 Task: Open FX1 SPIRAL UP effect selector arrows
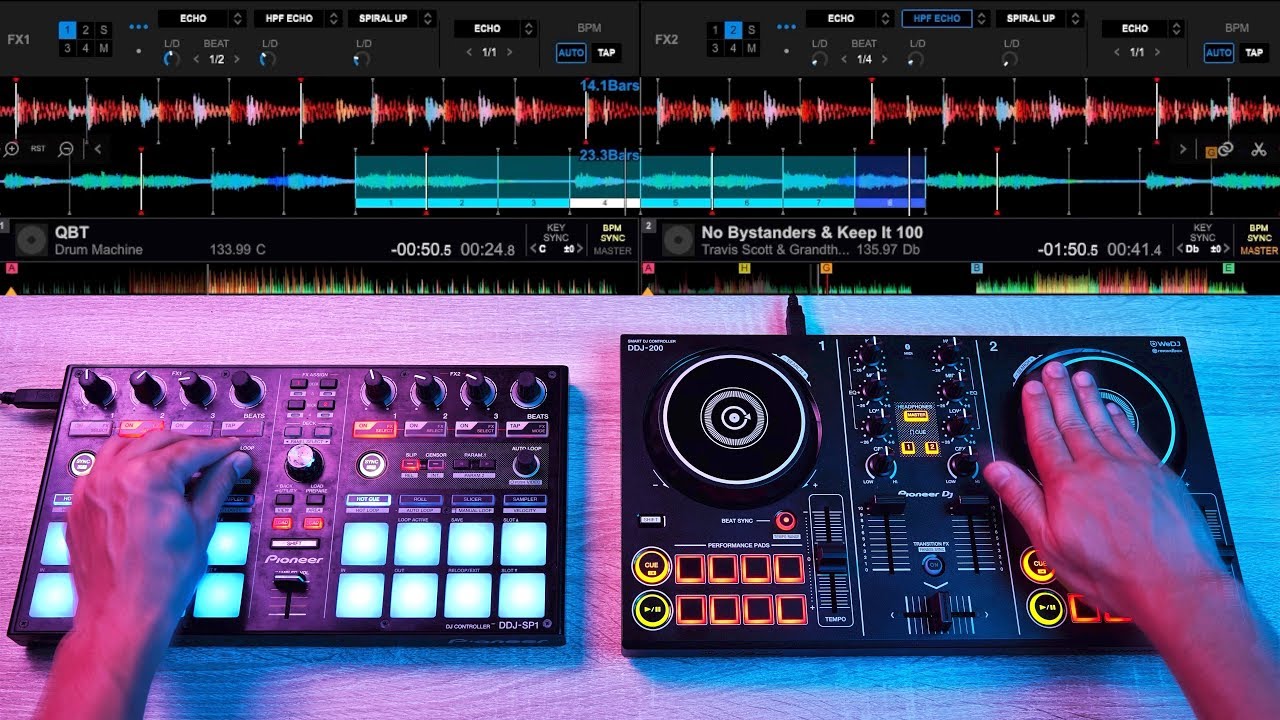coord(428,18)
